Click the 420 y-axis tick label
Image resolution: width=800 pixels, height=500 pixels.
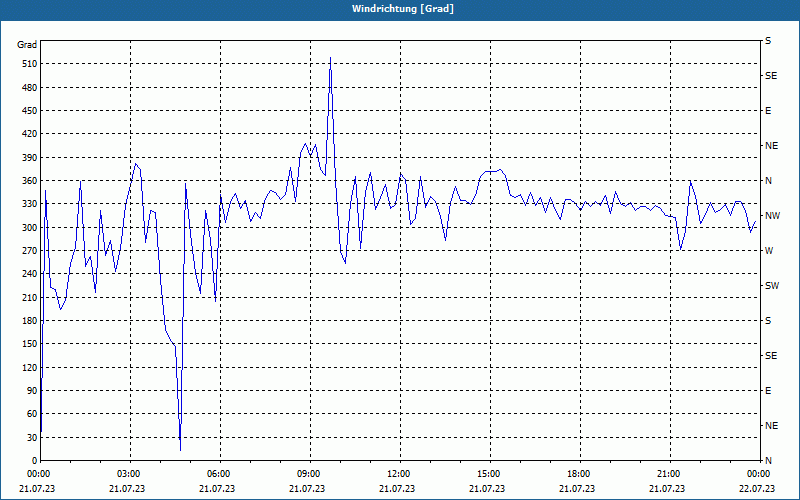point(30,134)
